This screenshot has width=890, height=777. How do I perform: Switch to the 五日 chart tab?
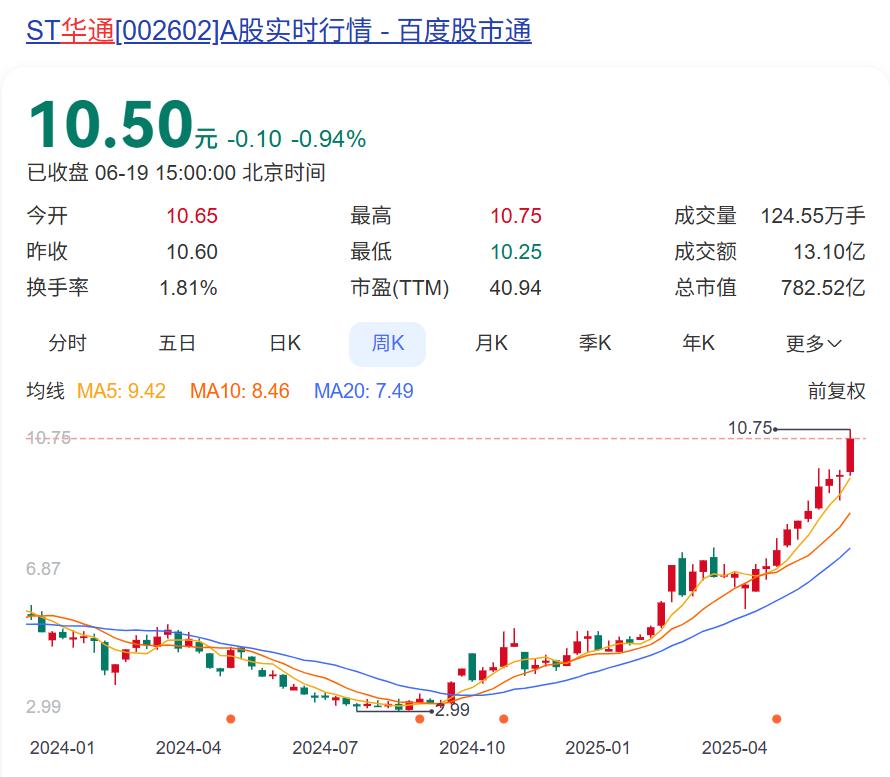tap(177, 344)
